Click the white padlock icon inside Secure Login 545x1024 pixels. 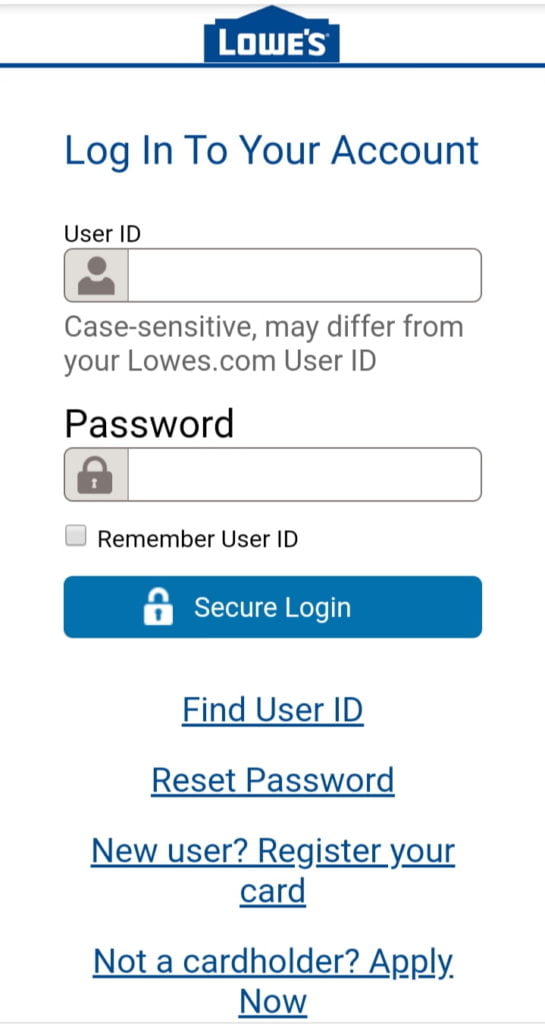coord(158,607)
